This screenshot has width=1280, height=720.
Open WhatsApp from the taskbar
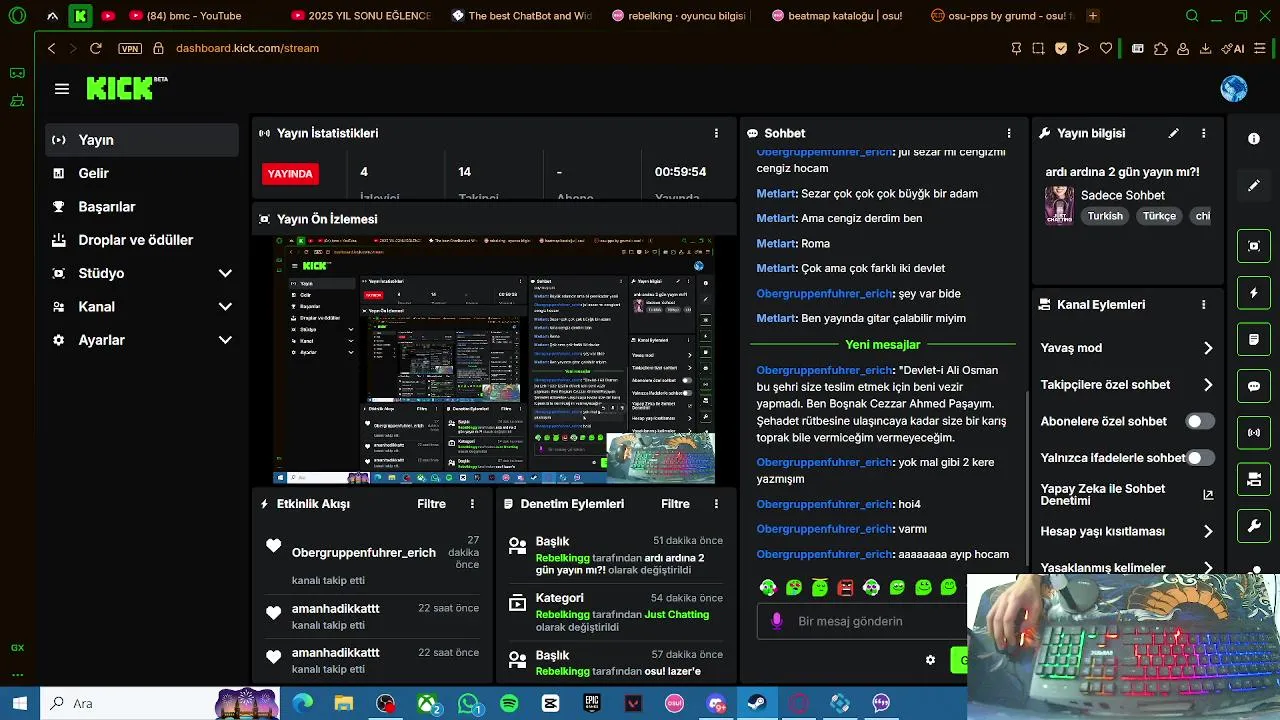click(x=469, y=704)
